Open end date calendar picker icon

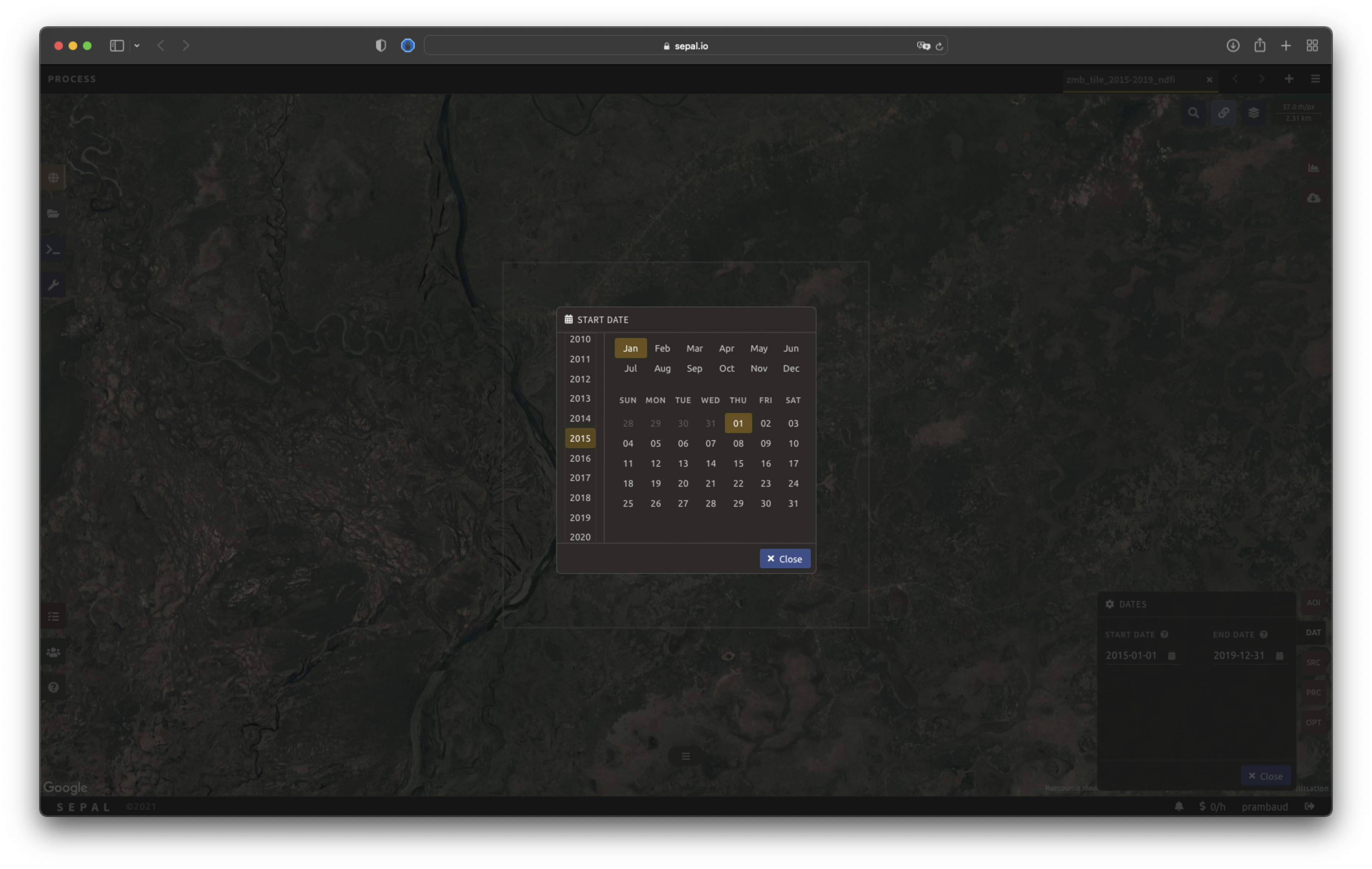(x=1279, y=655)
